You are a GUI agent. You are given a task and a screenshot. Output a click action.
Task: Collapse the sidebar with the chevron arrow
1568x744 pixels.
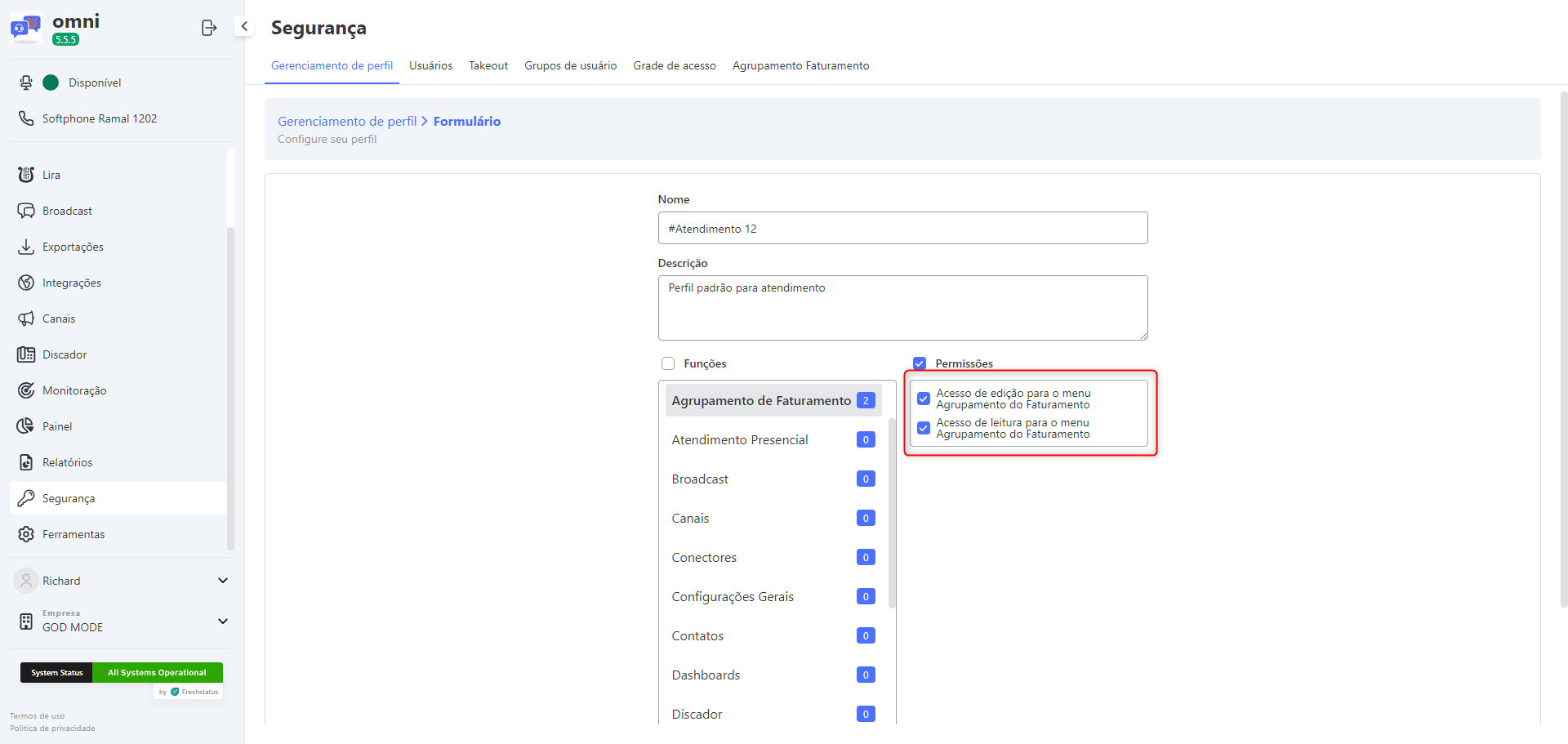(x=244, y=26)
